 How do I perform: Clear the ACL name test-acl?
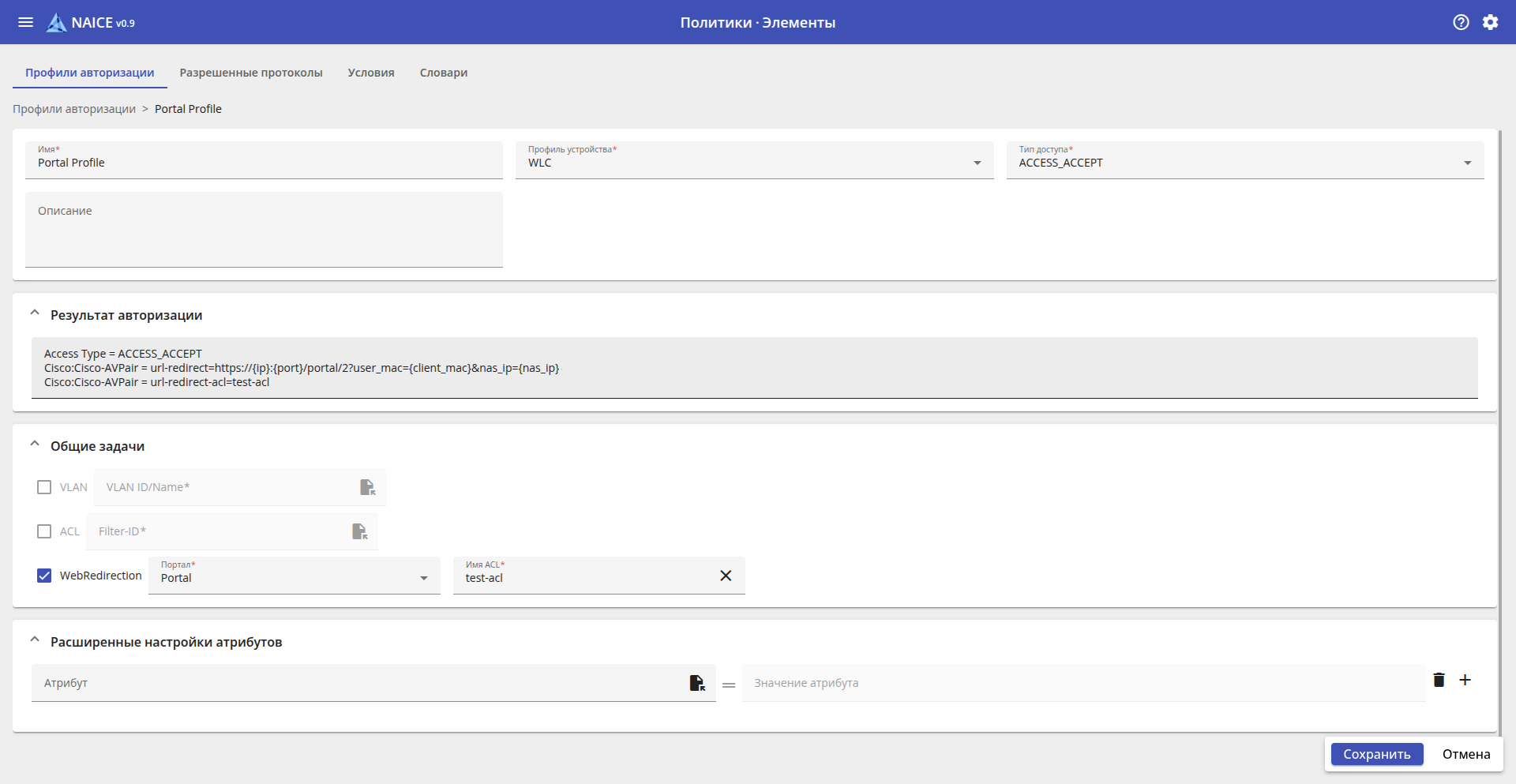[726, 576]
